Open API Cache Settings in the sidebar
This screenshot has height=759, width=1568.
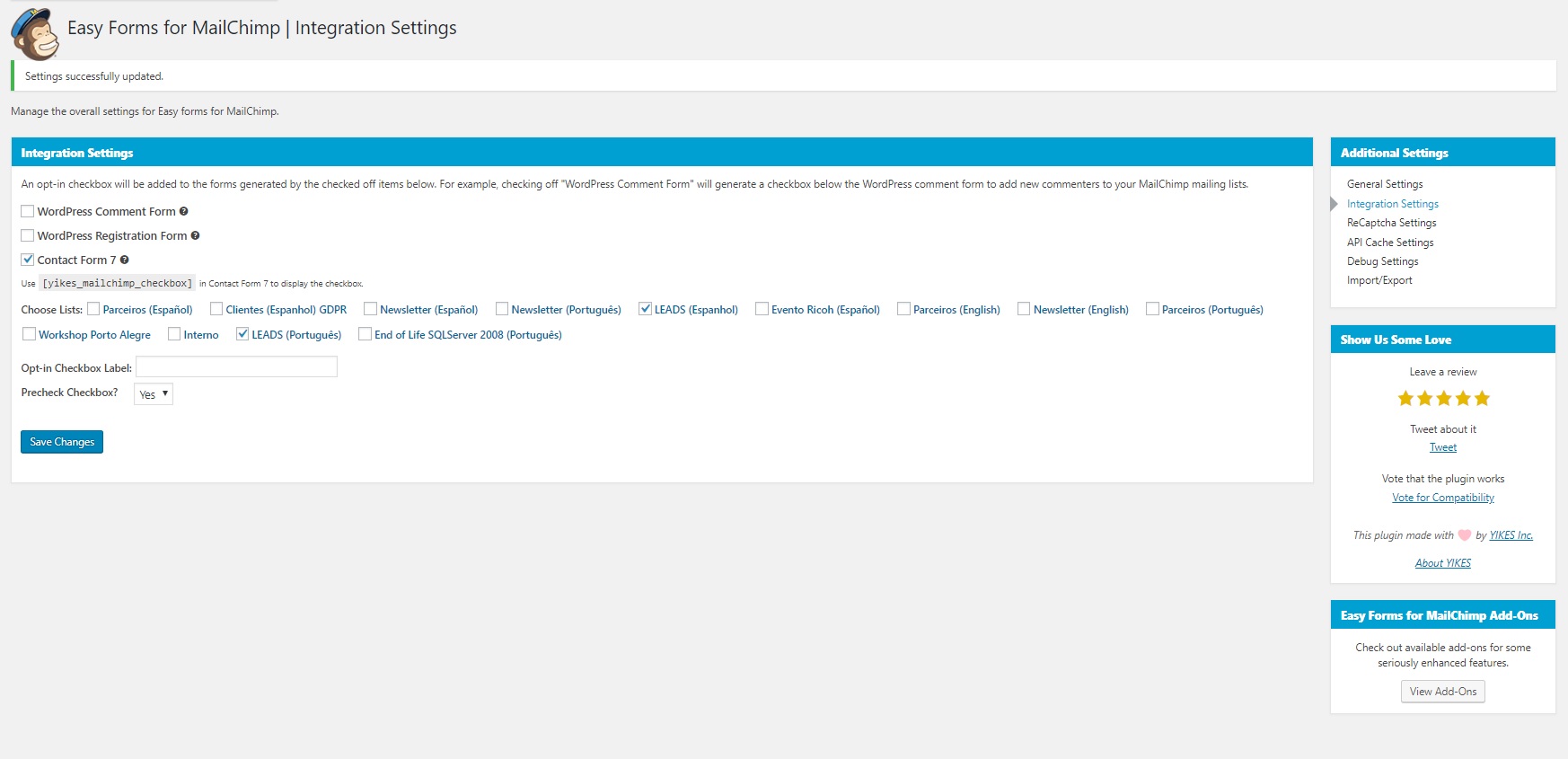[x=1390, y=243]
